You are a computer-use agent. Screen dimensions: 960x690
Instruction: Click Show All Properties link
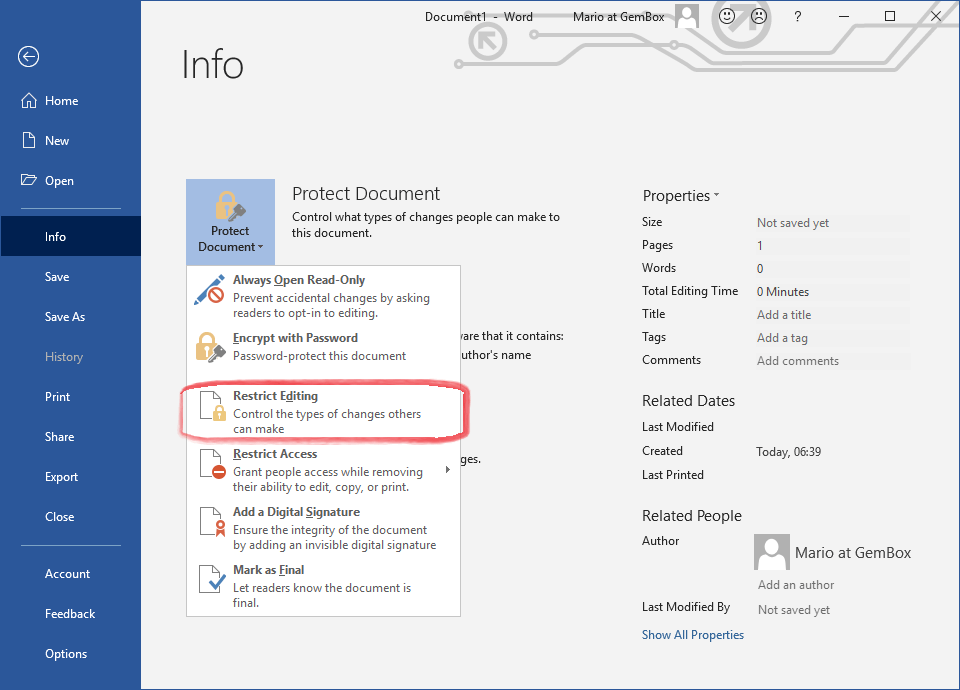(x=693, y=635)
